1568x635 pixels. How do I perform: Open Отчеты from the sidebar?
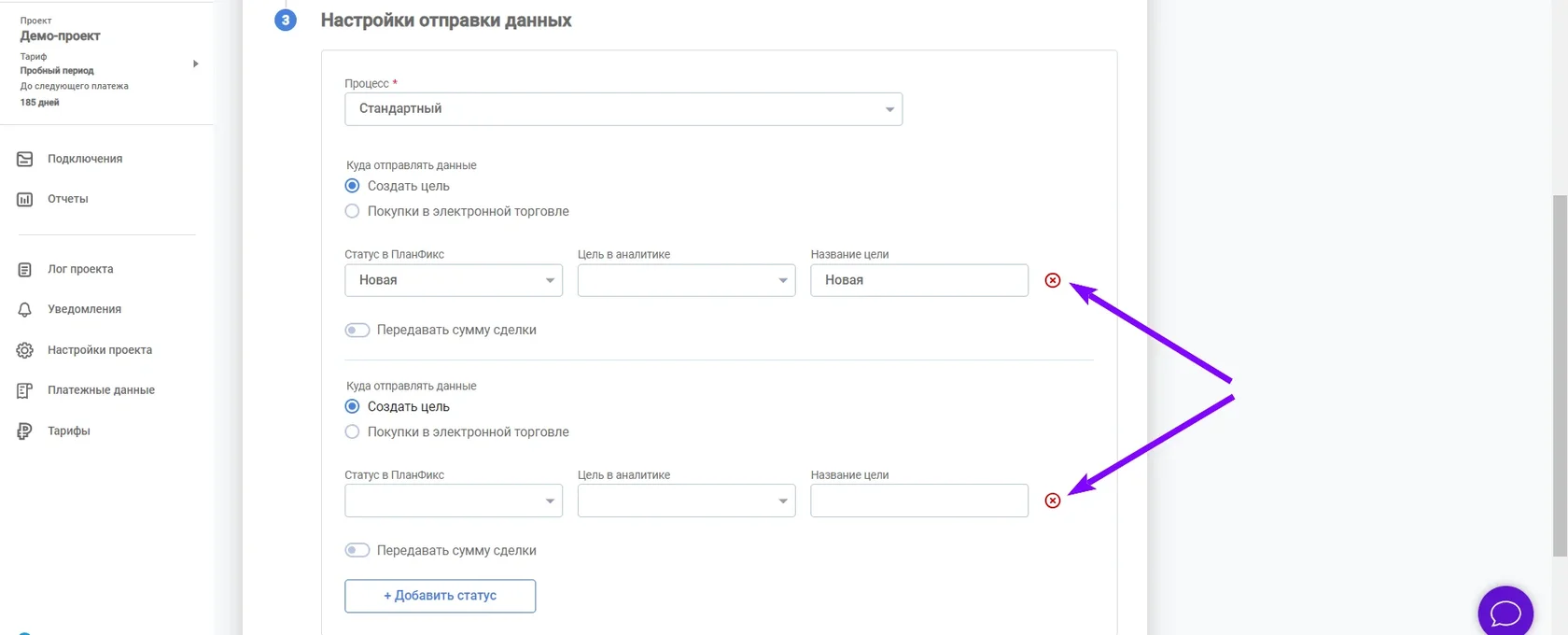click(68, 199)
